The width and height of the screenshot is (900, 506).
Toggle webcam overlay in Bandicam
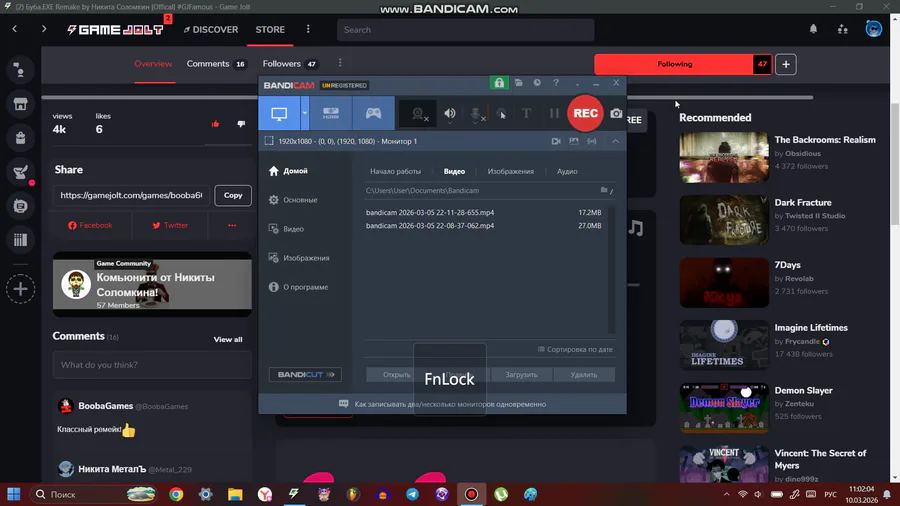coord(418,114)
